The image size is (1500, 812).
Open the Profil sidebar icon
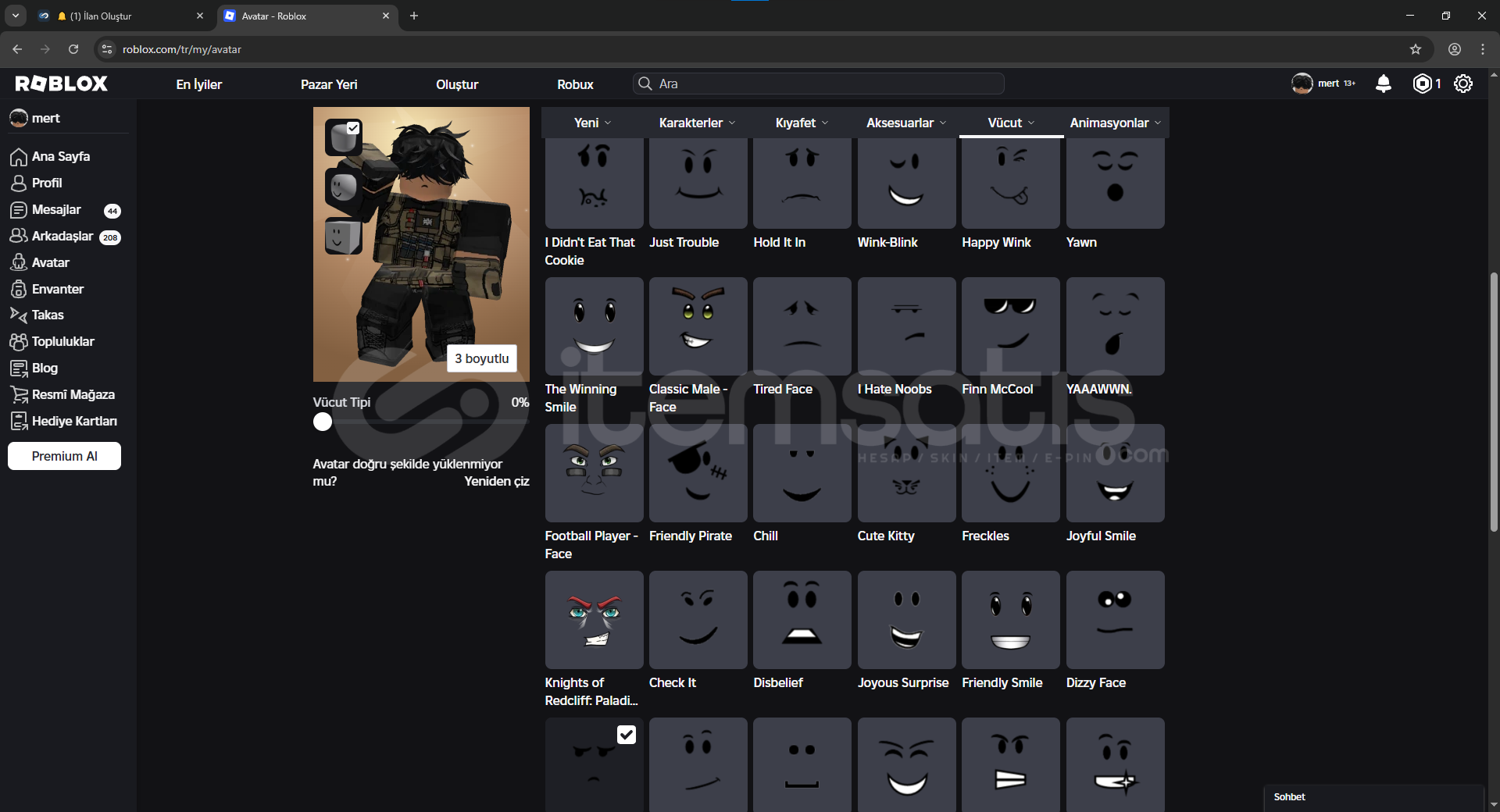click(x=19, y=183)
